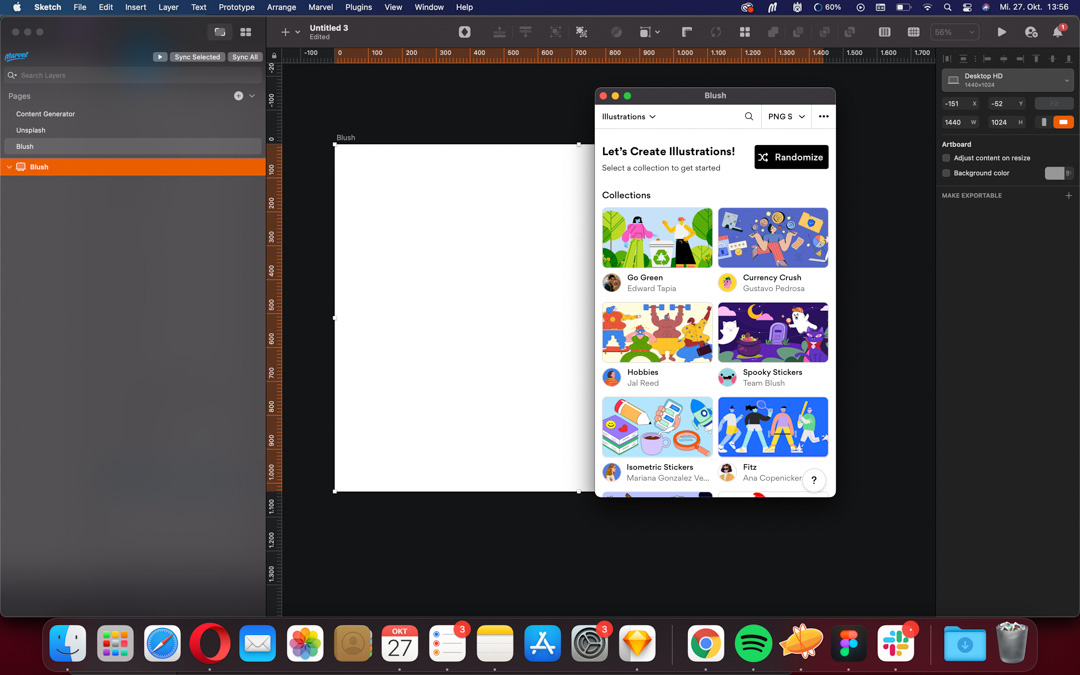Click the Sync All button

[245, 57]
